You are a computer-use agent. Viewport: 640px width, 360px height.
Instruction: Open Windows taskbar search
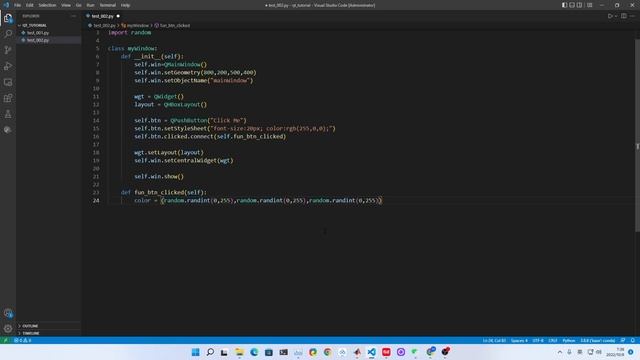click(x=210, y=352)
